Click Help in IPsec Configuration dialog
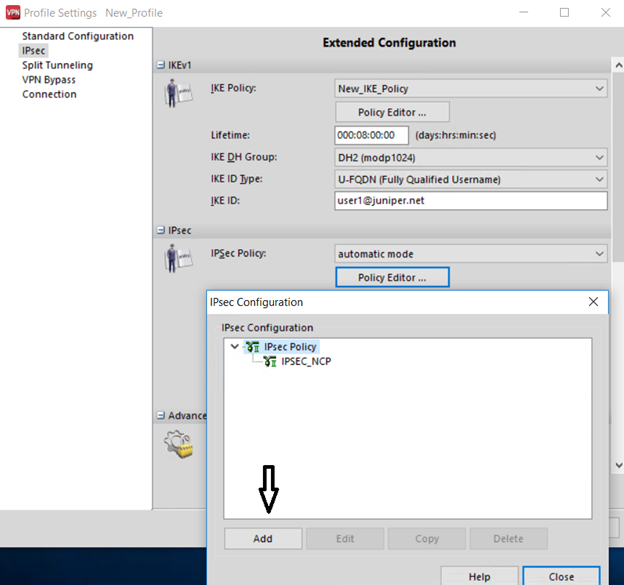The image size is (624, 585). 480,576
